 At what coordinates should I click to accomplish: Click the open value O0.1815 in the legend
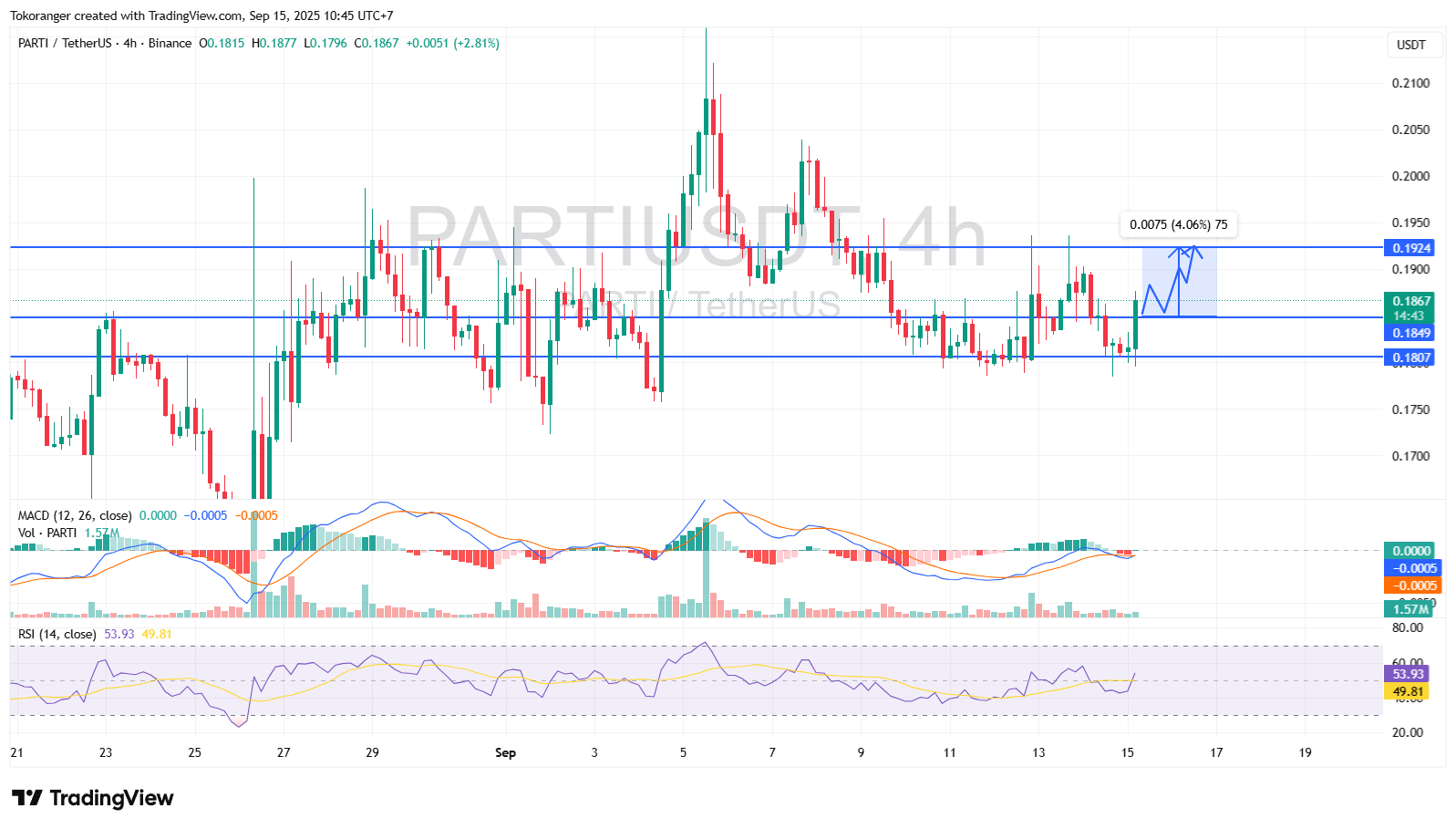pyautogui.click(x=222, y=43)
